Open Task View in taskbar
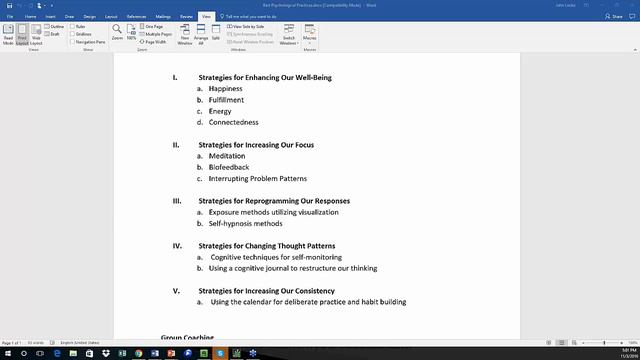This screenshot has height=360, width=640. pyautogui.click(x=40, y=353)
